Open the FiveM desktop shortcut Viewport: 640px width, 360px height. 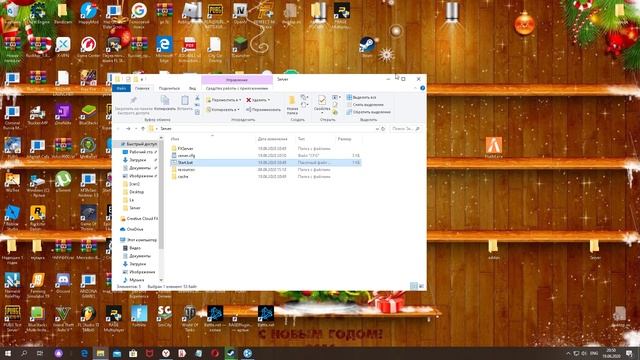(x=493, y=148)
